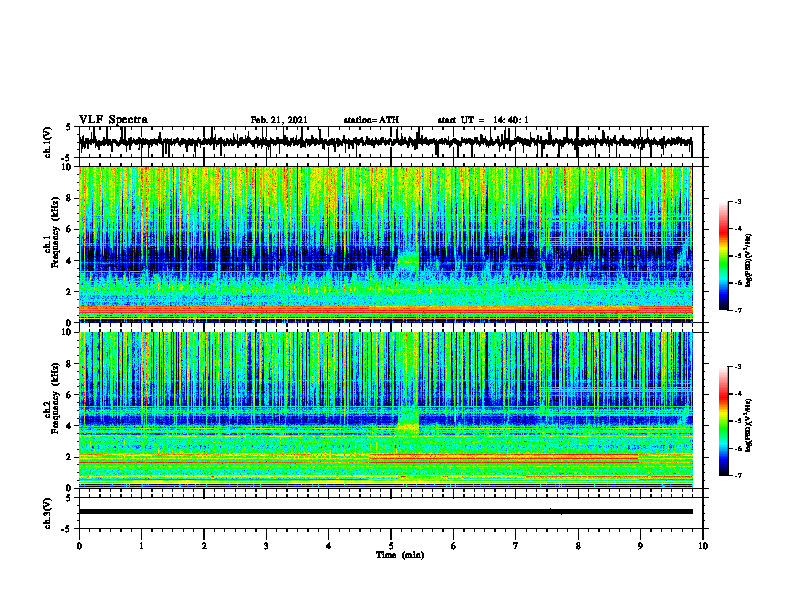The image size is (792, 612).
Task: Click the time axis tick label "10"
Action: click(703, 546)
